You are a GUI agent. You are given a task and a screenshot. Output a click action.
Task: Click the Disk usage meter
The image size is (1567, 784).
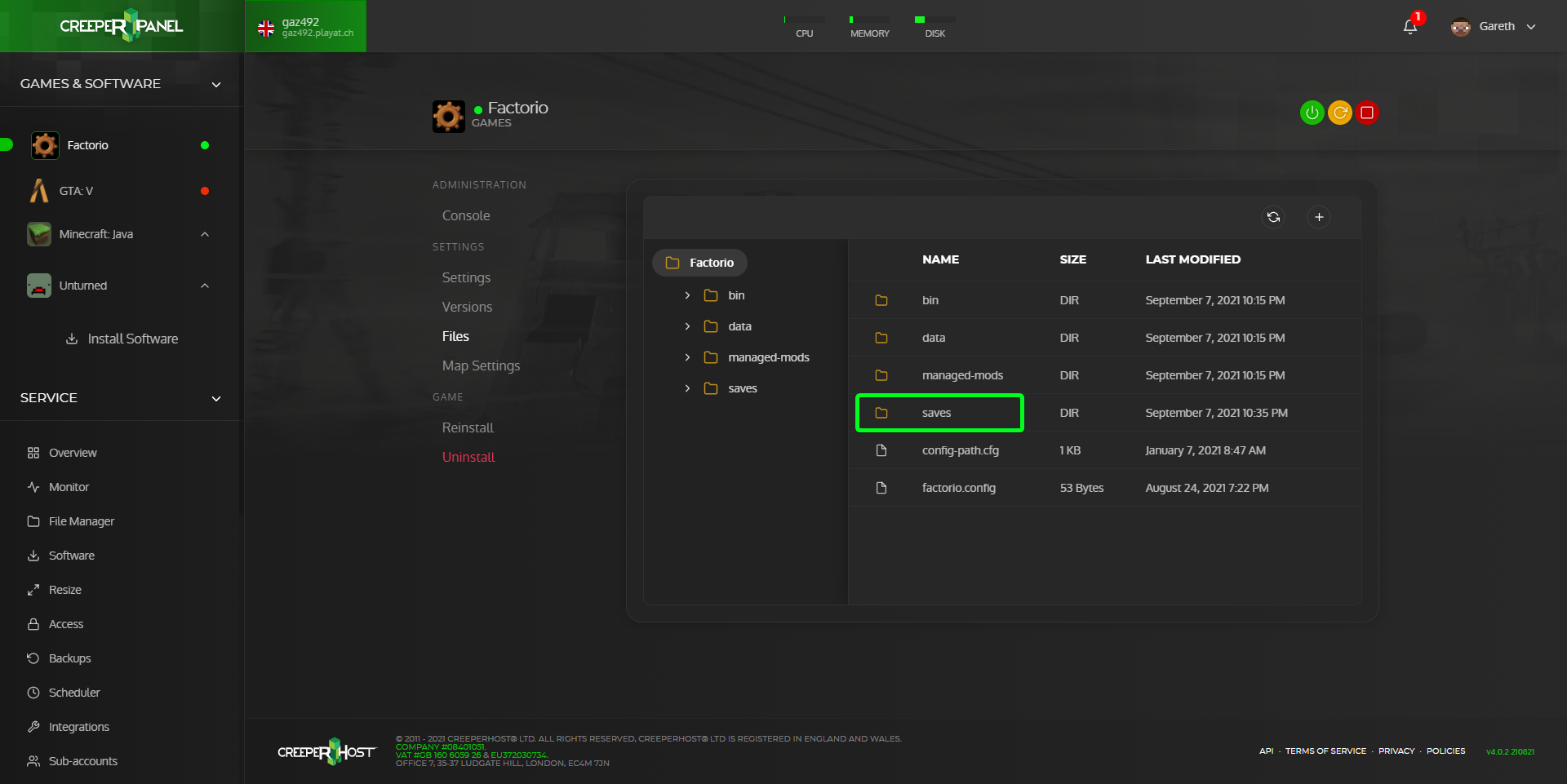click(935, 27)
